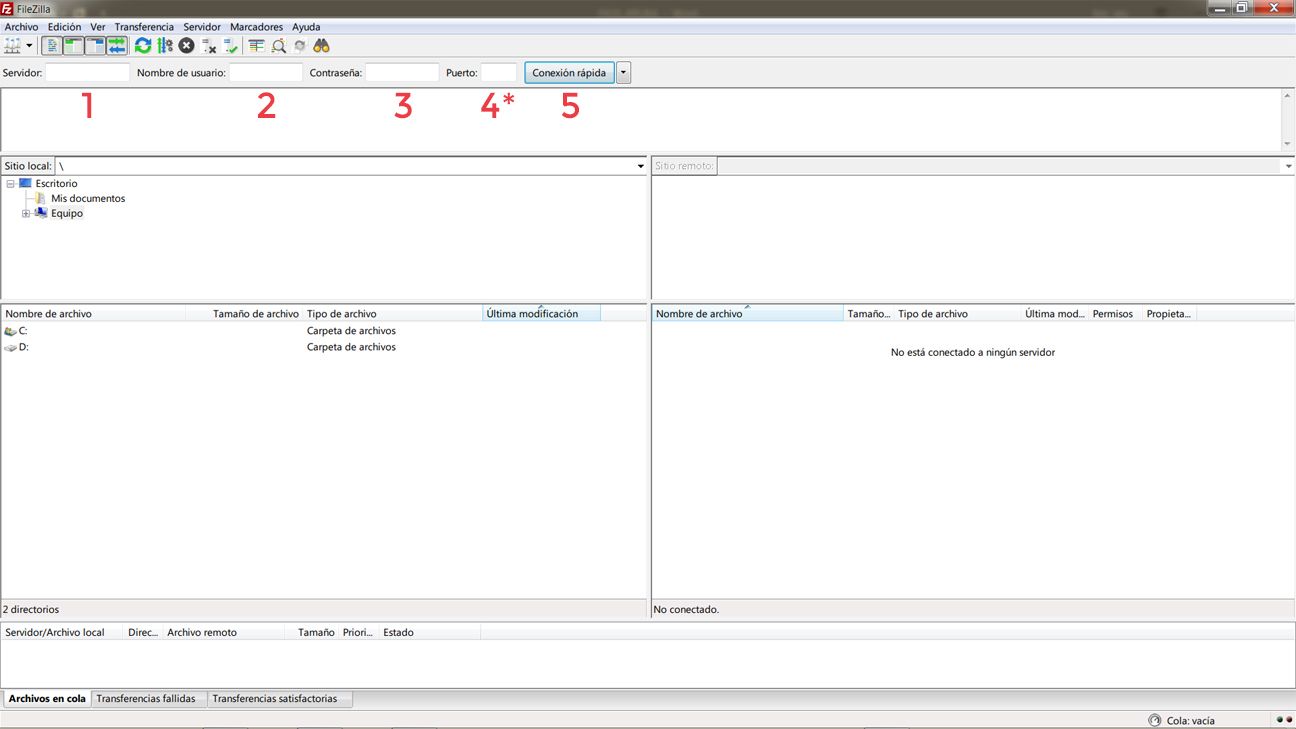The width and height of the screenshot is (1296, 729).
Task: Expand the Site Manager dropdown arrow
Action: point(29,46)
